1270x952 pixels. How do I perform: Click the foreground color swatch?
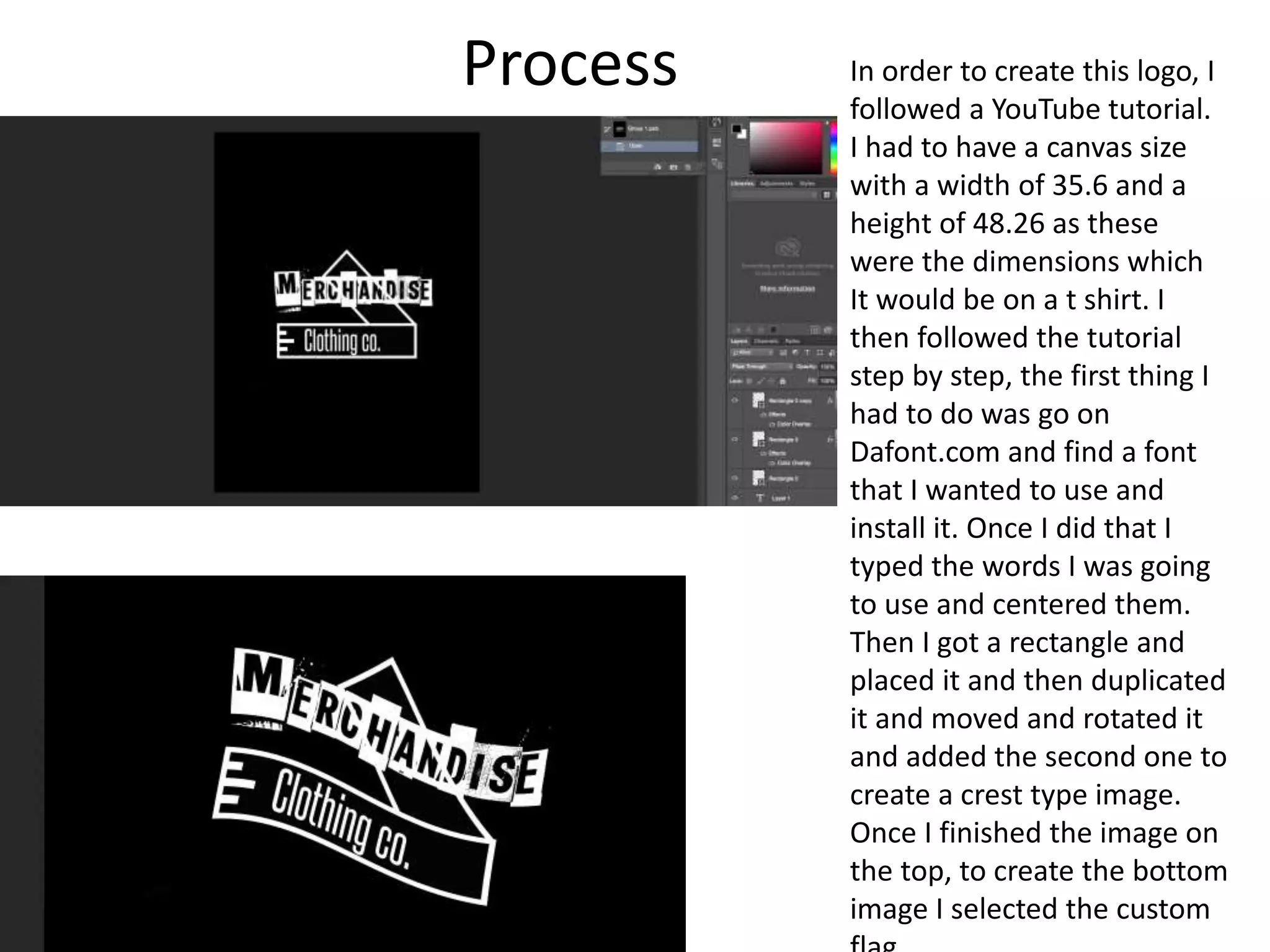coord(735,129)
